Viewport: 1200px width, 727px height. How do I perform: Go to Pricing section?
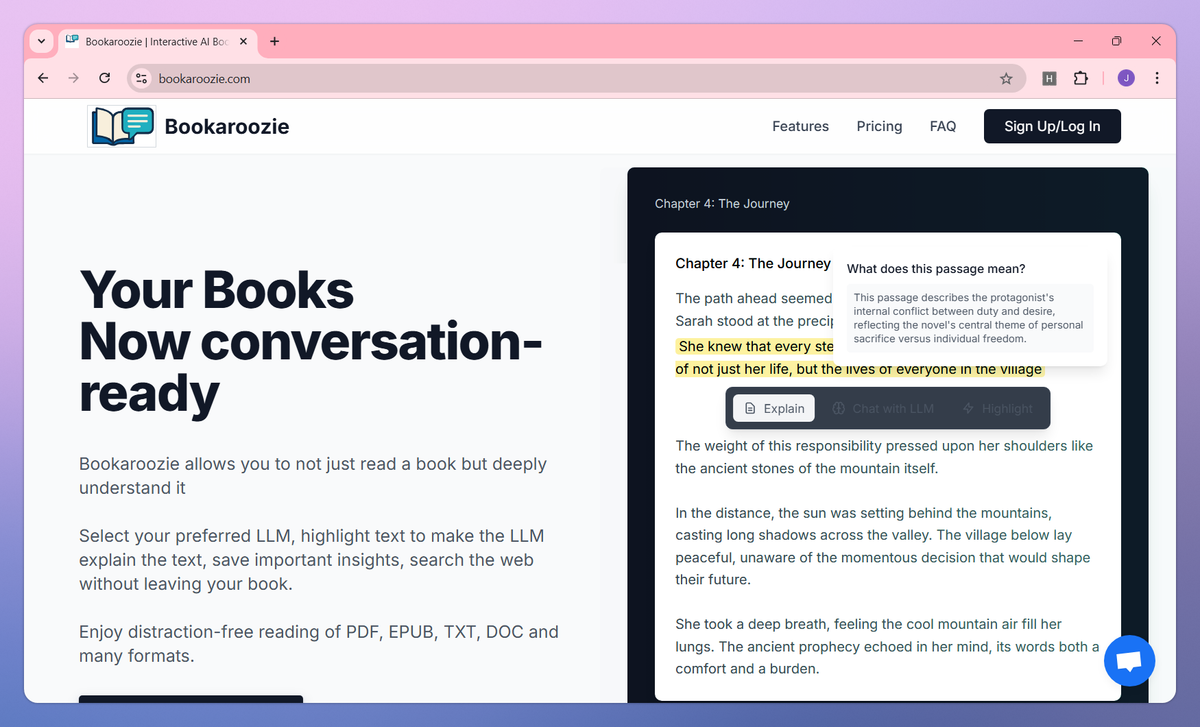pos(879,126)
